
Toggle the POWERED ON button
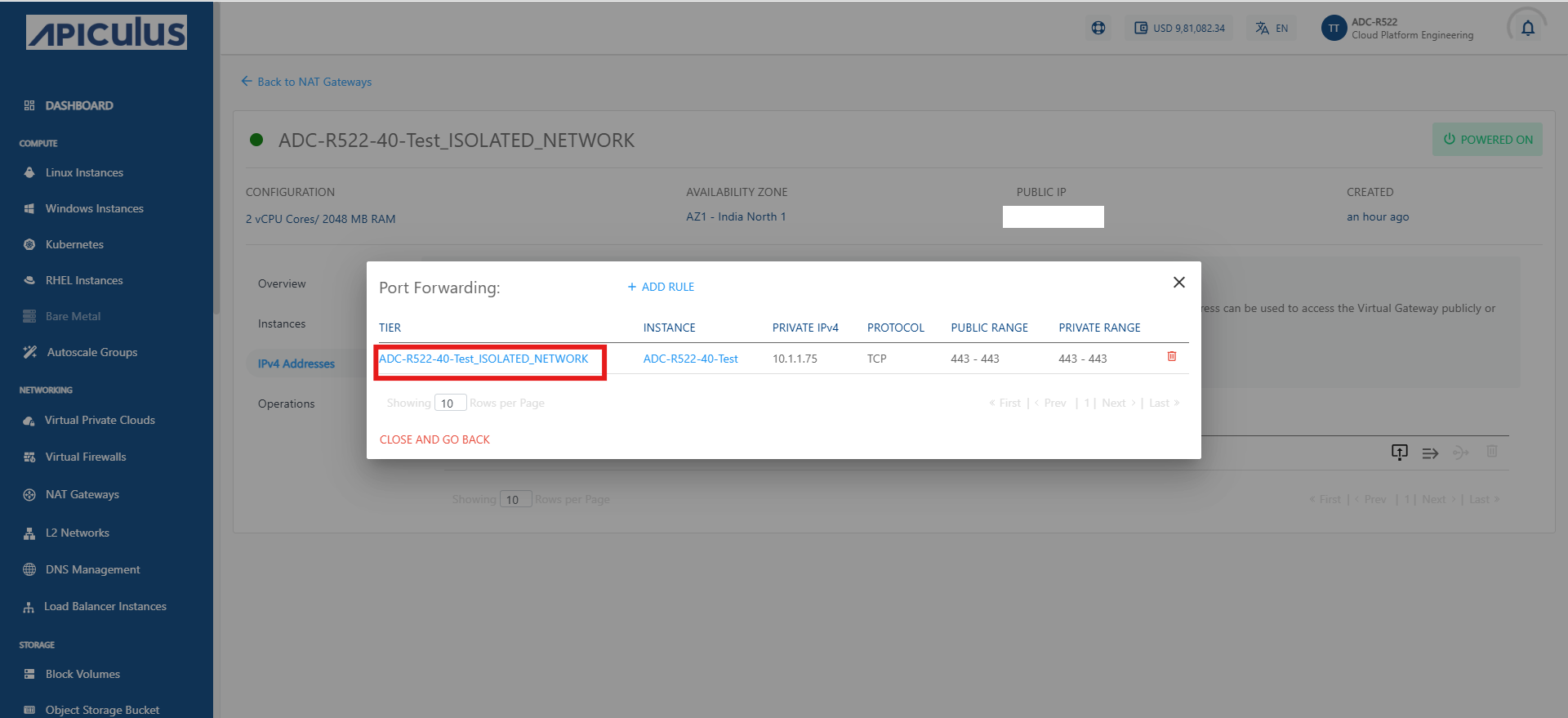coord(1487,140)
